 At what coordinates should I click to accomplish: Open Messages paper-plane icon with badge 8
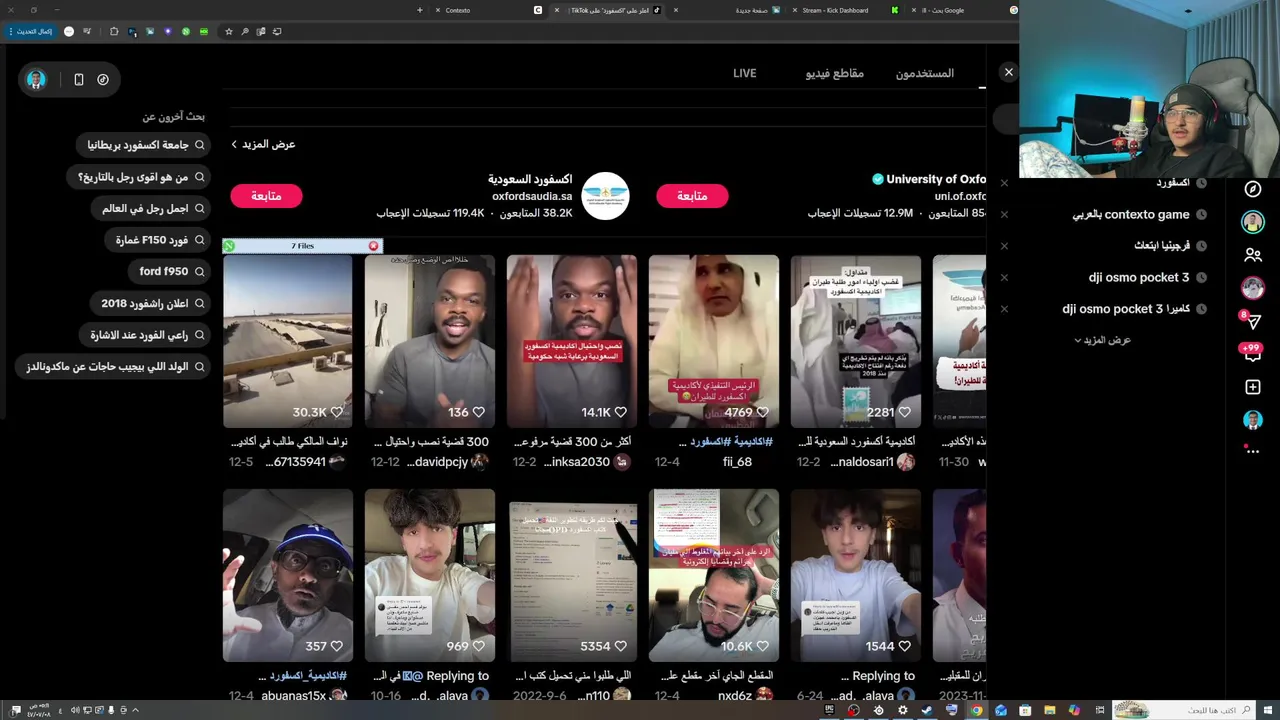[x=1253, y=321]
